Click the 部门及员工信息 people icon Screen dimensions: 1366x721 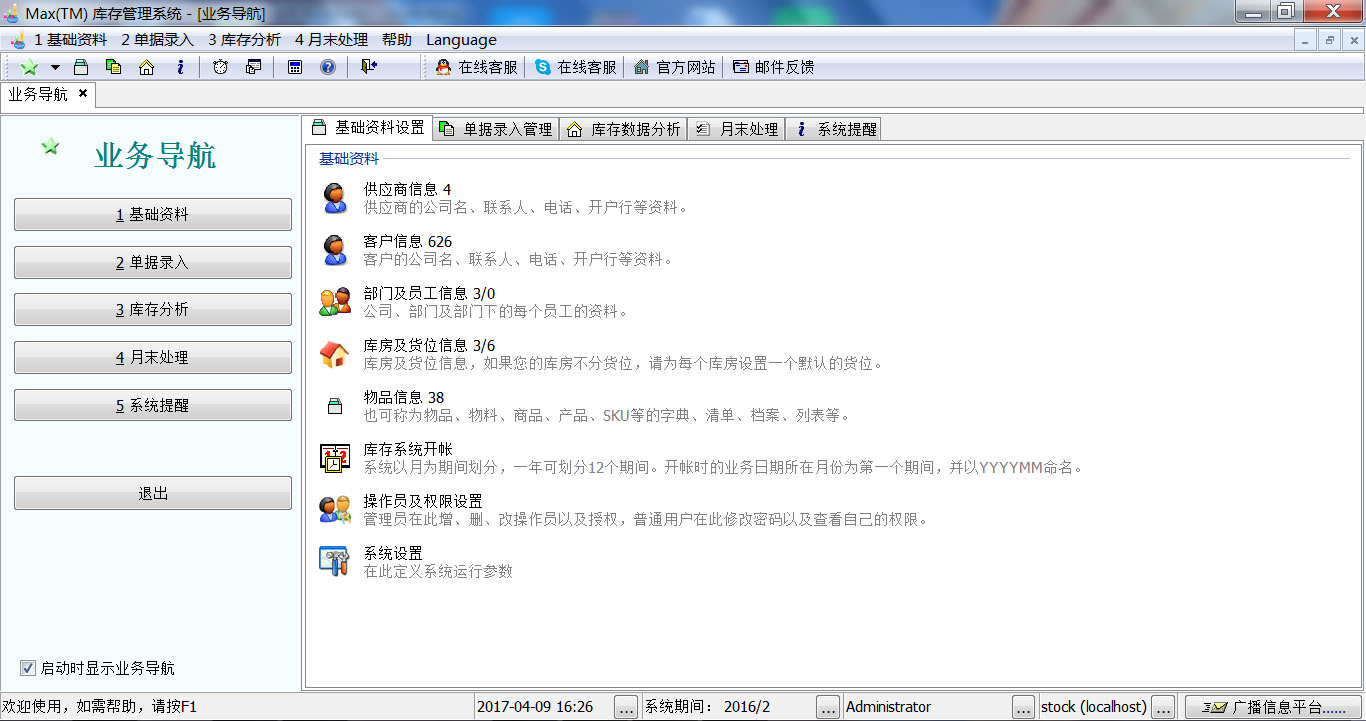coord(335,302)
